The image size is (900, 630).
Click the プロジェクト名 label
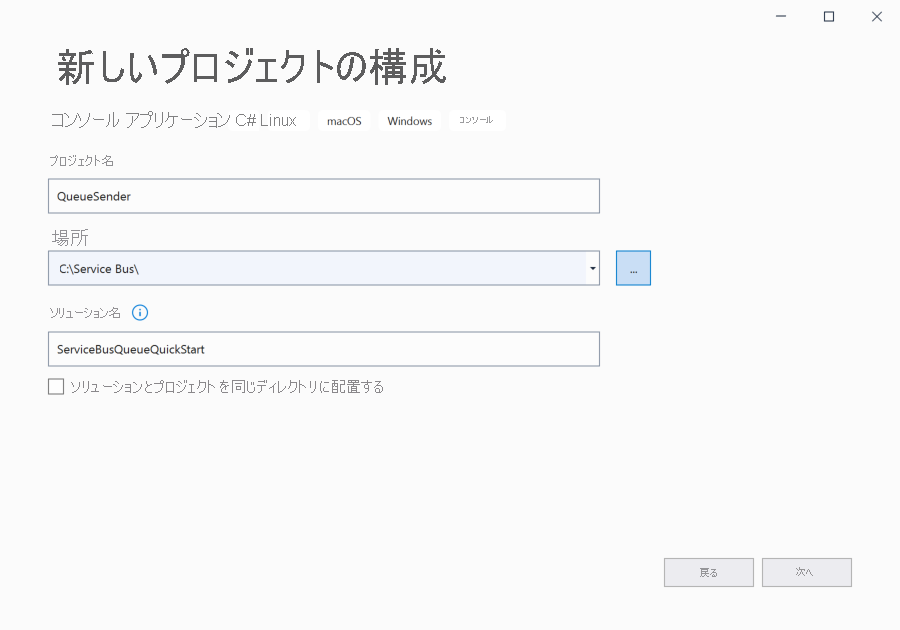(81, 161)
